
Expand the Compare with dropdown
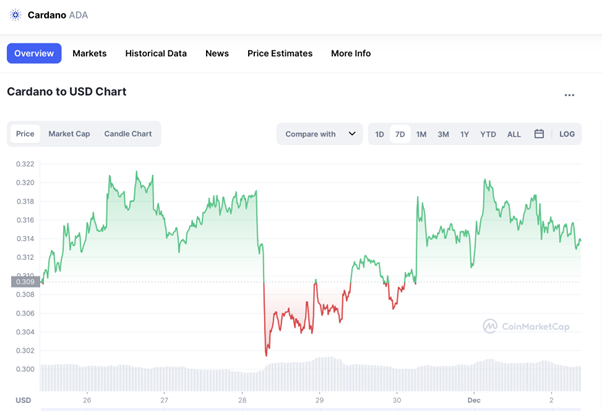pyautogui.click(x=319, y=134)
